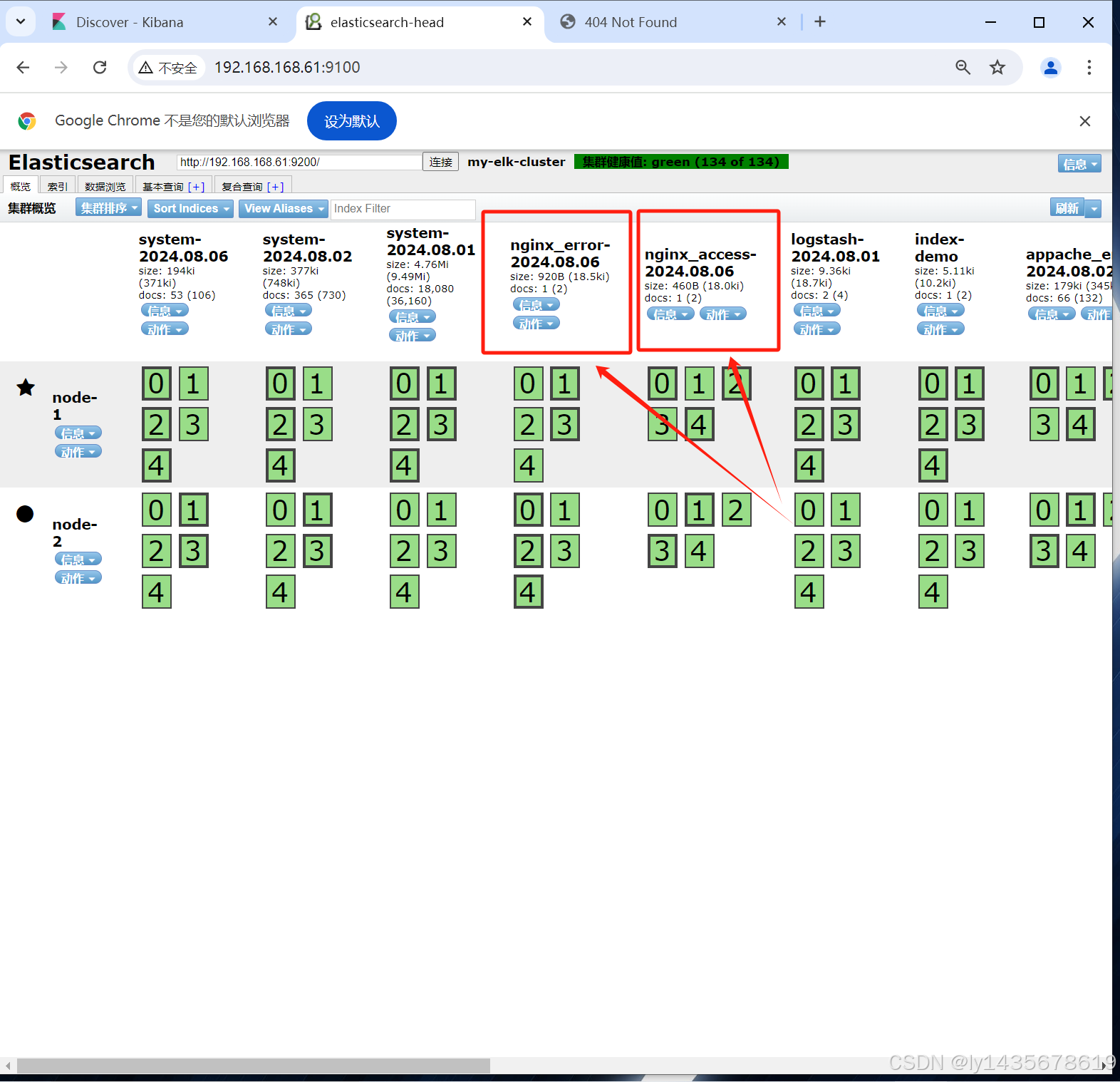
Task: Click the Elasticsearch title heading
Action: pyautogui.click(x=81, y=163)
